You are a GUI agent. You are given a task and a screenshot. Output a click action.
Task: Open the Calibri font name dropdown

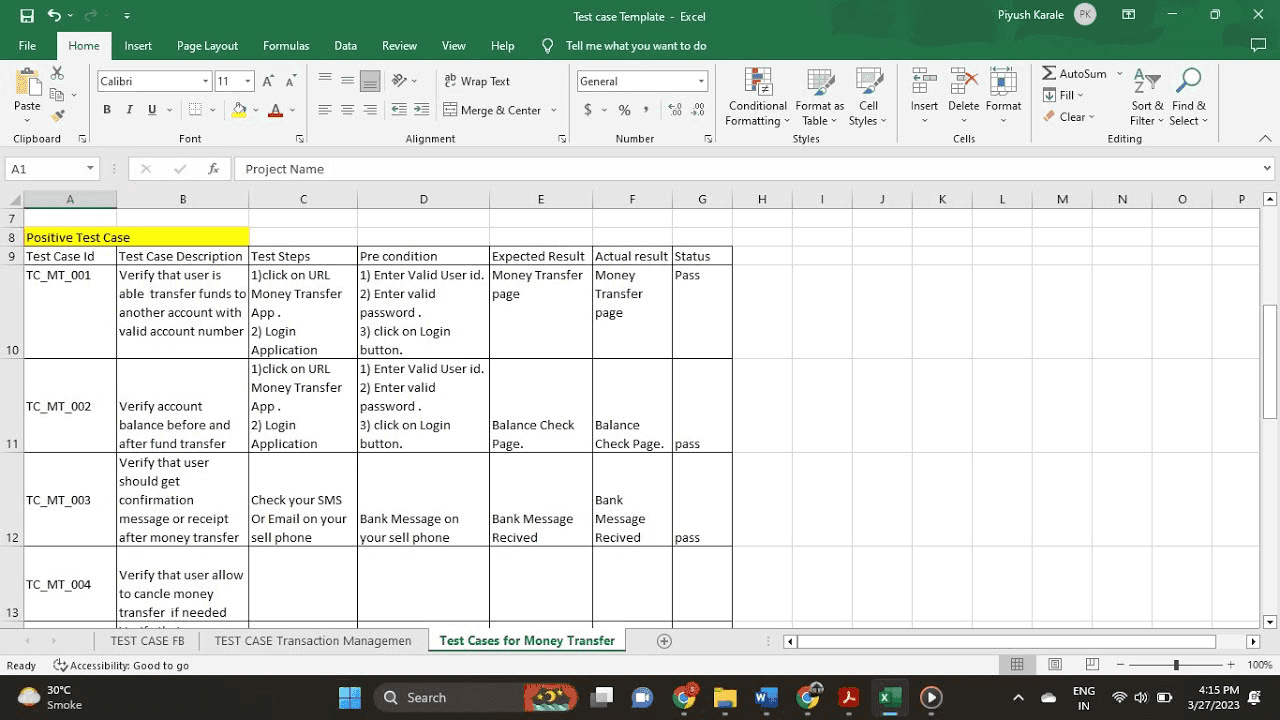(x=206, y=81)
